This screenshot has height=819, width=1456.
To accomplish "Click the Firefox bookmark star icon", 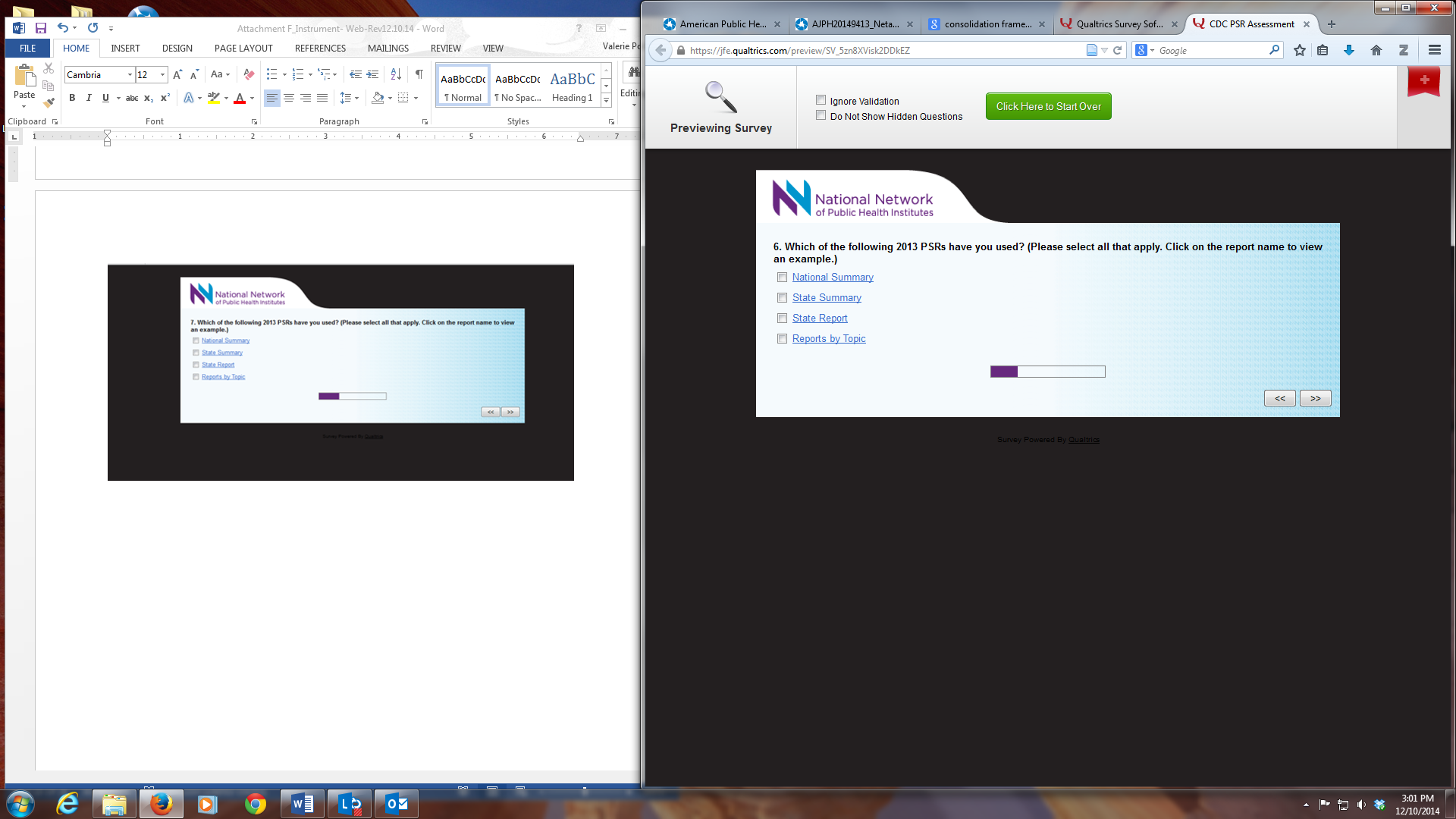I will point(1300,50).
